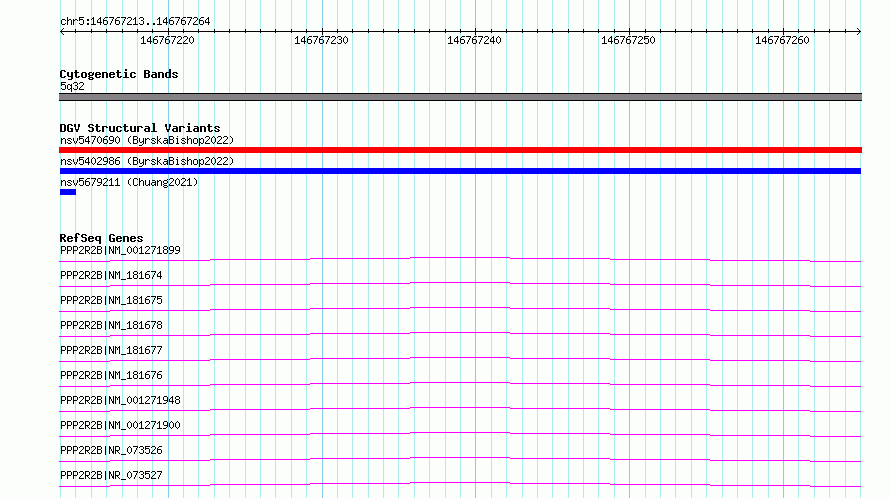Screen dimensions: 890x498
Task: Select the 5q32 band label
Action: tap(72, 86)
